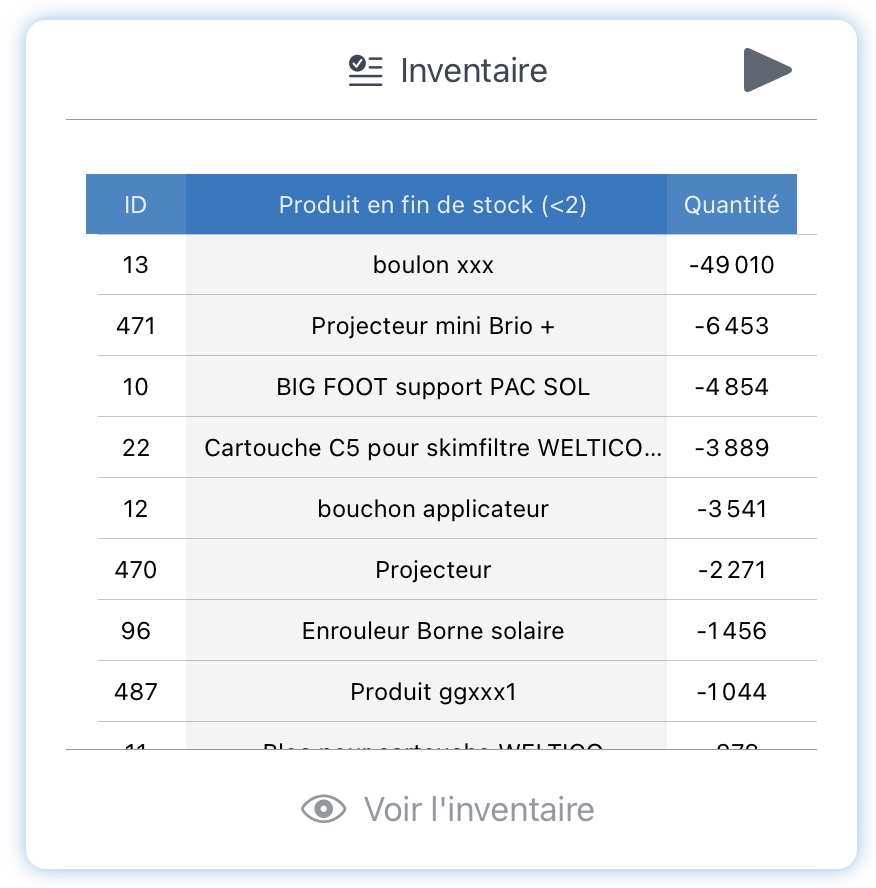Screen dimensions: 876x888
Task: Select the boulon xxx row
Action: click(457, 264)
